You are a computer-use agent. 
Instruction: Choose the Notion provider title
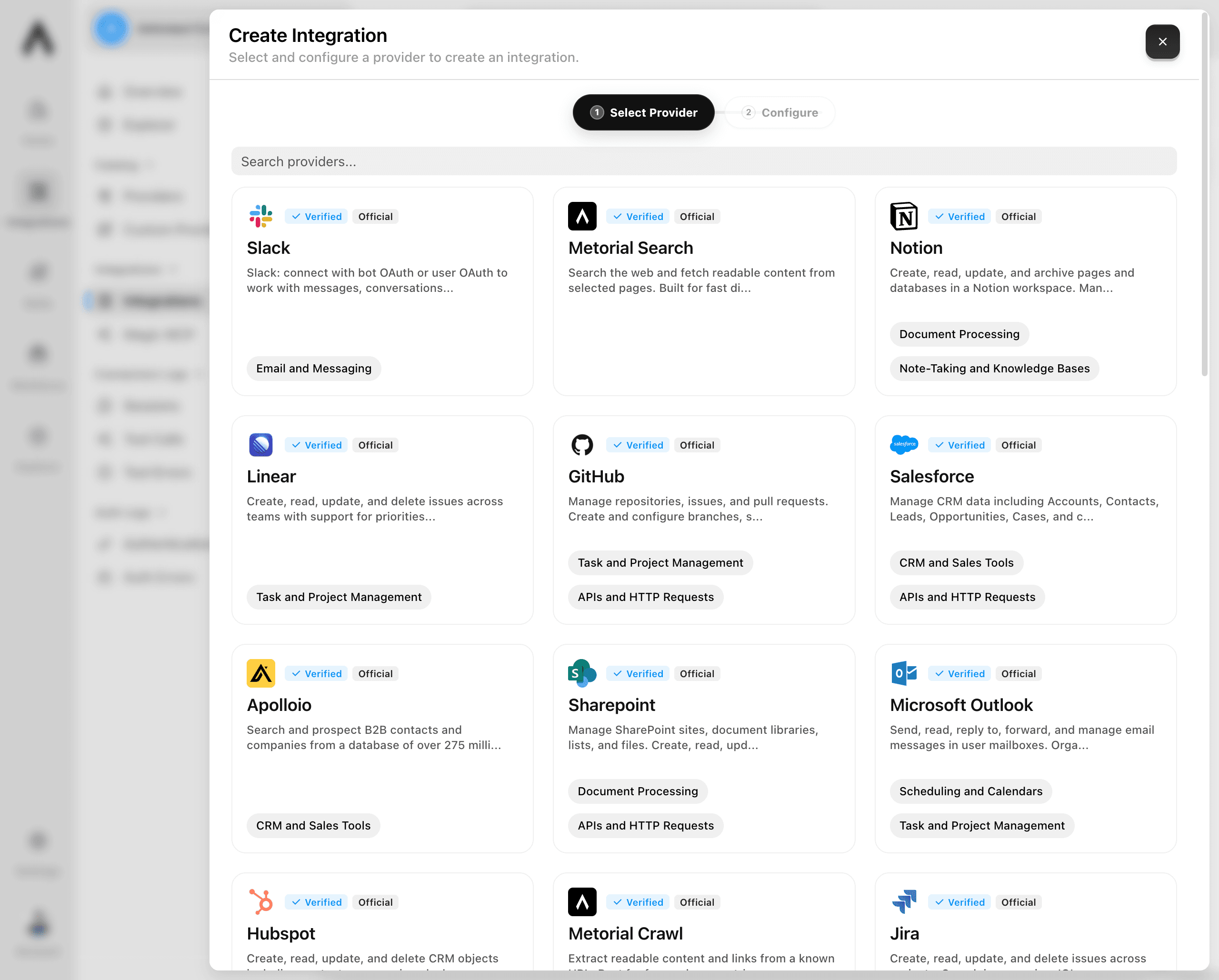916,248
